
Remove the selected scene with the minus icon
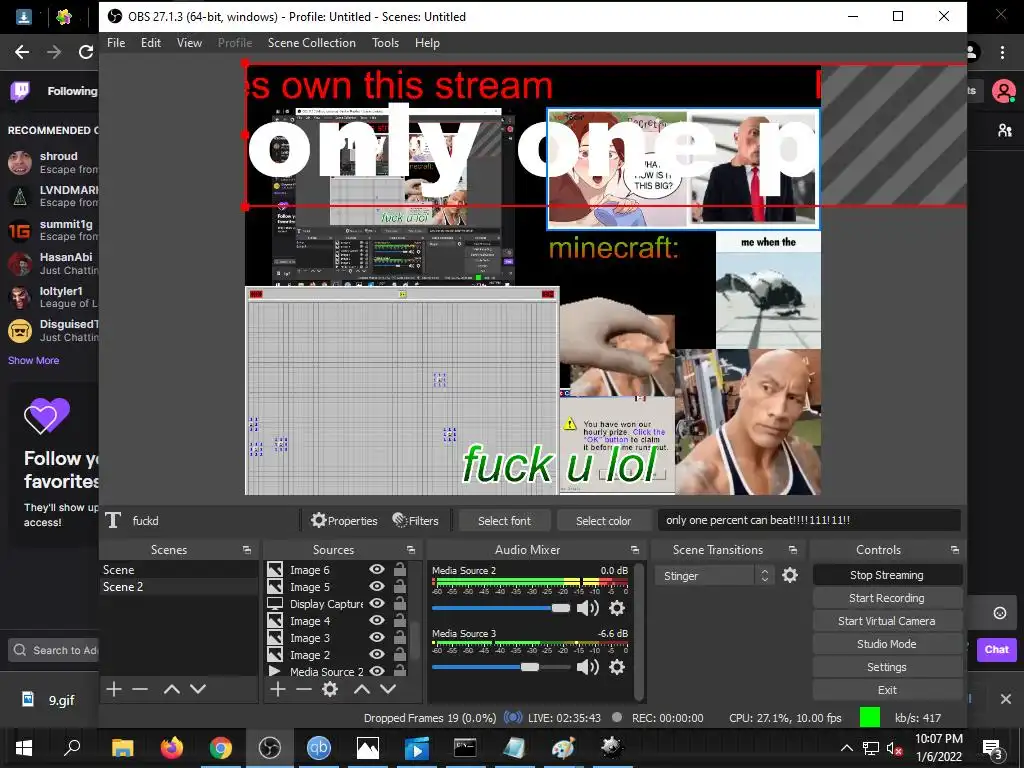[x=140, y=689]
